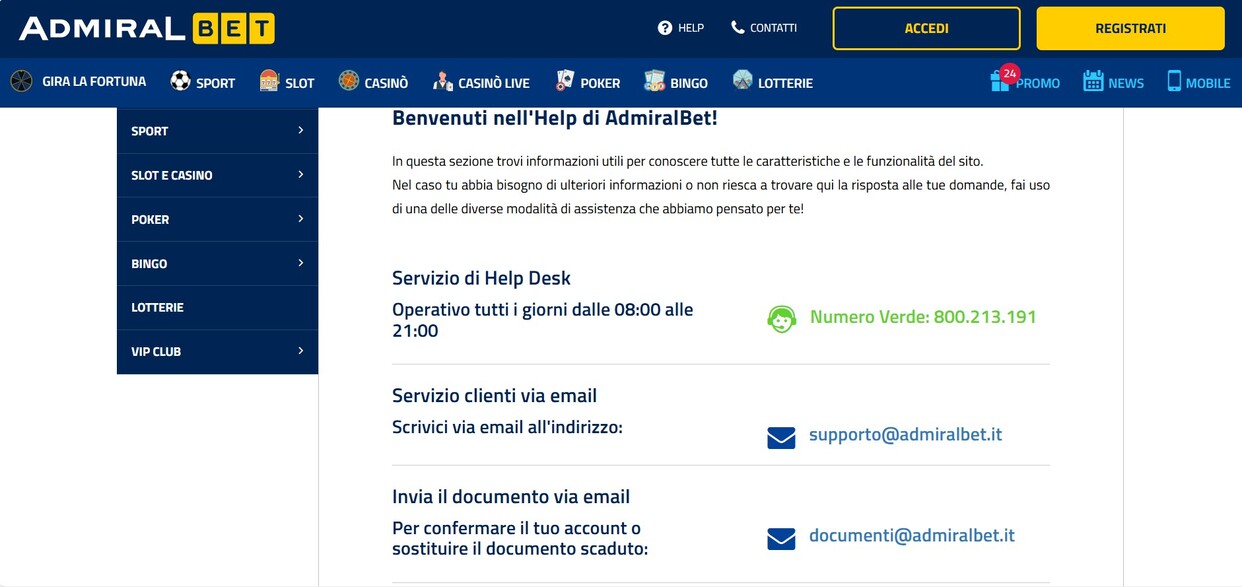Click the Casinò Live dealer icon

click(443, 82)
